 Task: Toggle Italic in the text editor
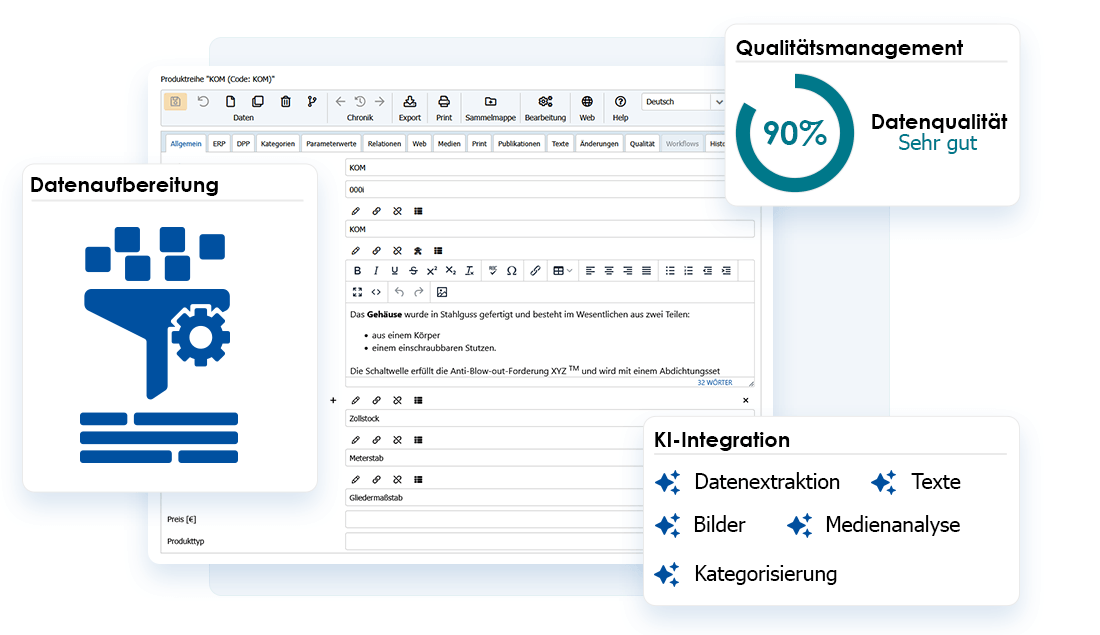point(376,271)
